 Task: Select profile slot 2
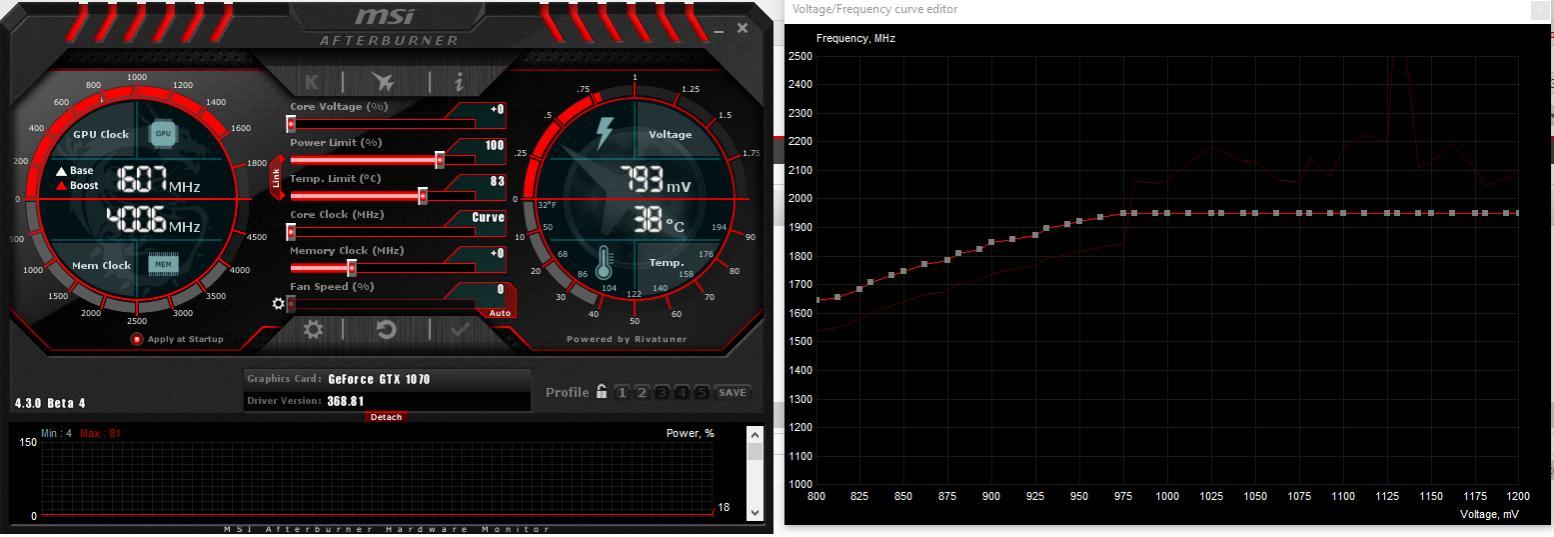[x=642, y=392]
